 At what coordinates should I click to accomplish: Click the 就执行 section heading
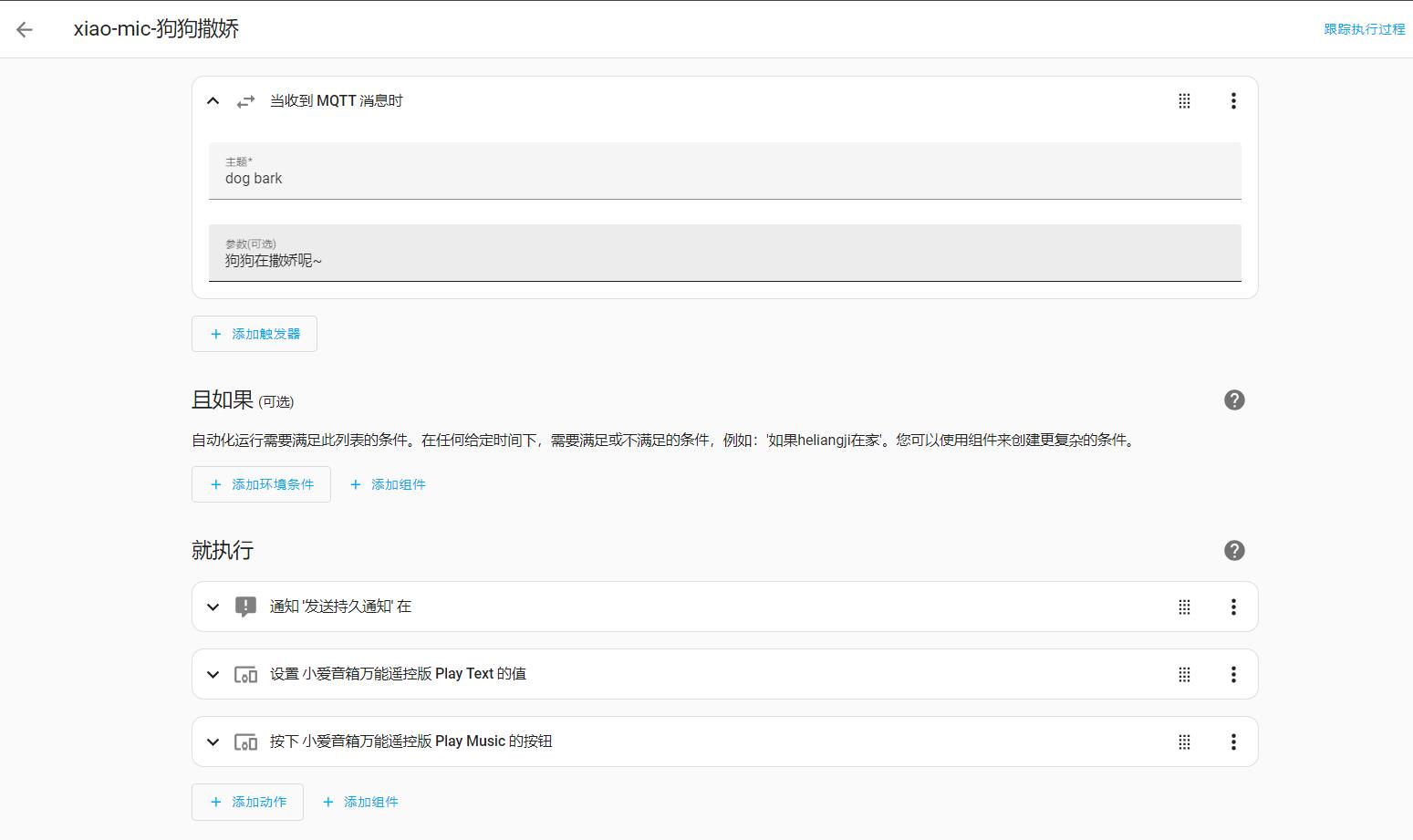pyautogui.click(x=223, y=550)
